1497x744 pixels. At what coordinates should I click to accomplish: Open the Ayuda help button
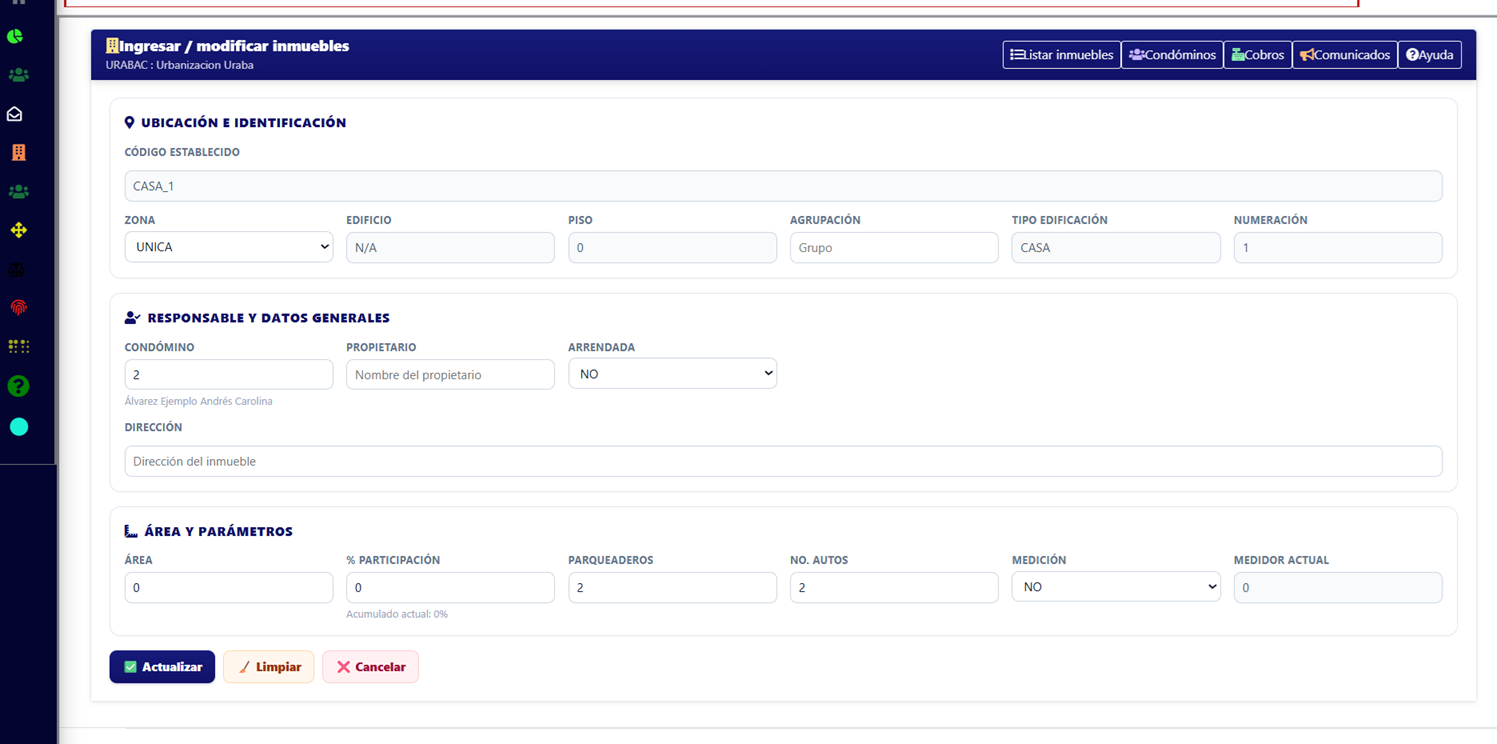[1430, 55]
